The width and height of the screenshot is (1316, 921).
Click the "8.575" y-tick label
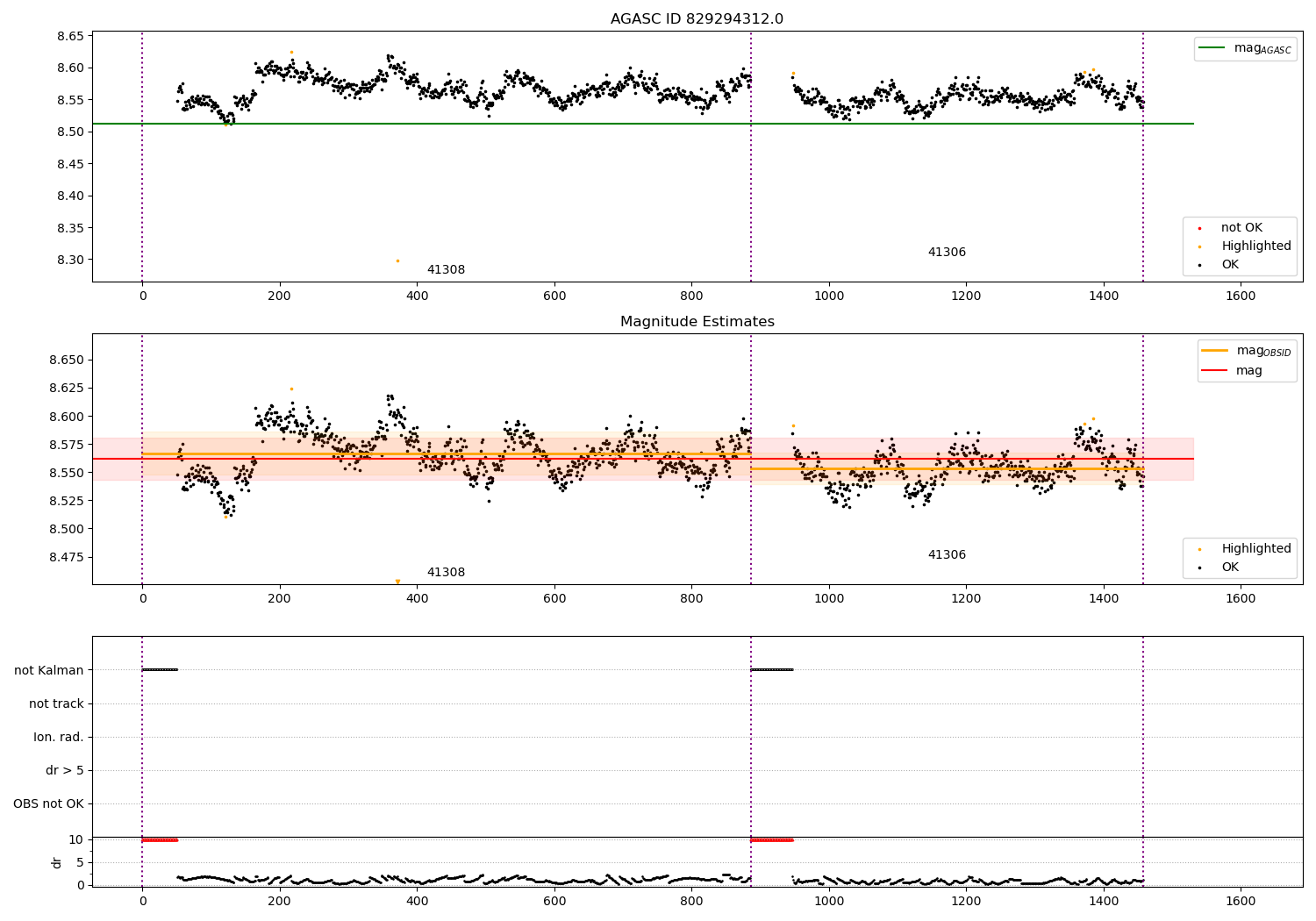click(67, 445)
